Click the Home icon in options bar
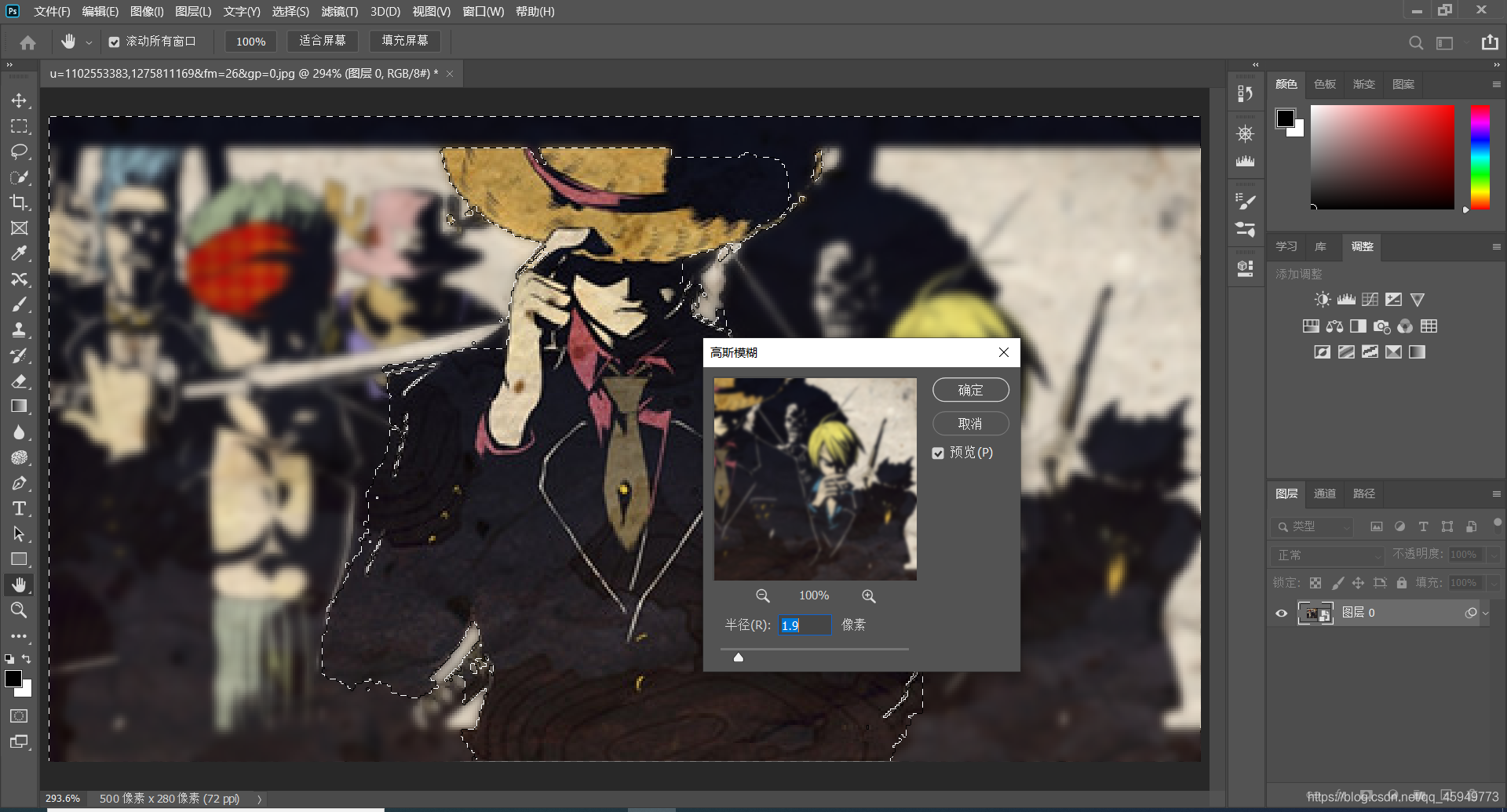This screenshot has width=1507, height=812. [28, 42]
